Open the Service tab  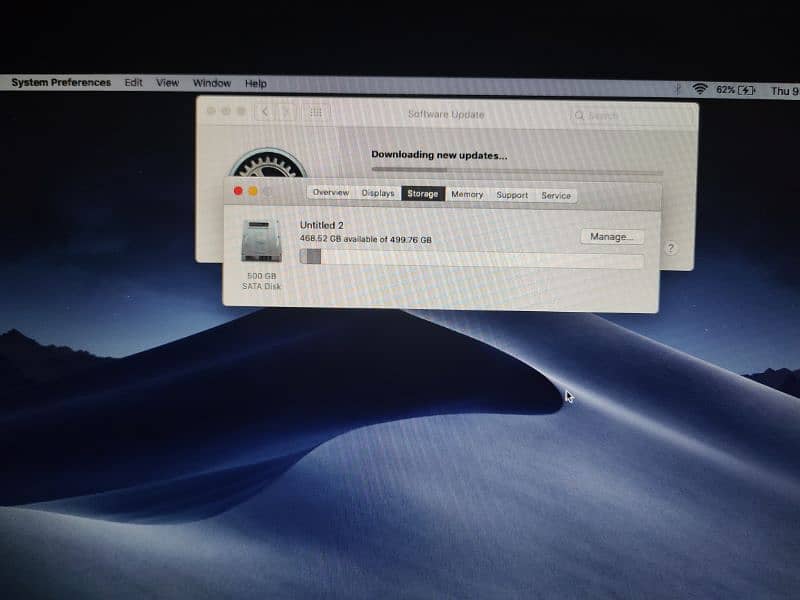(x=556, y=196)
